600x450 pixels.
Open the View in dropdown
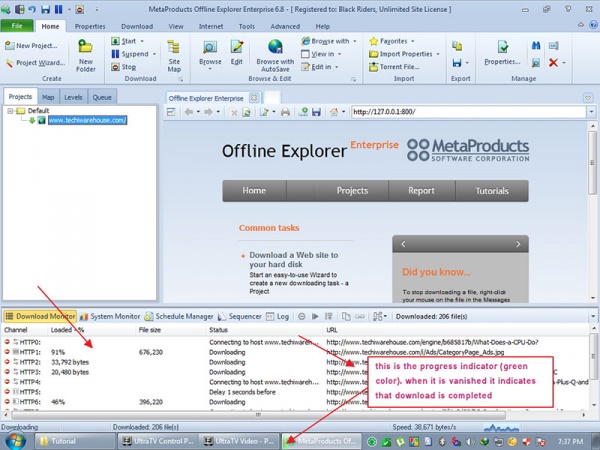(x=339, y=54)
